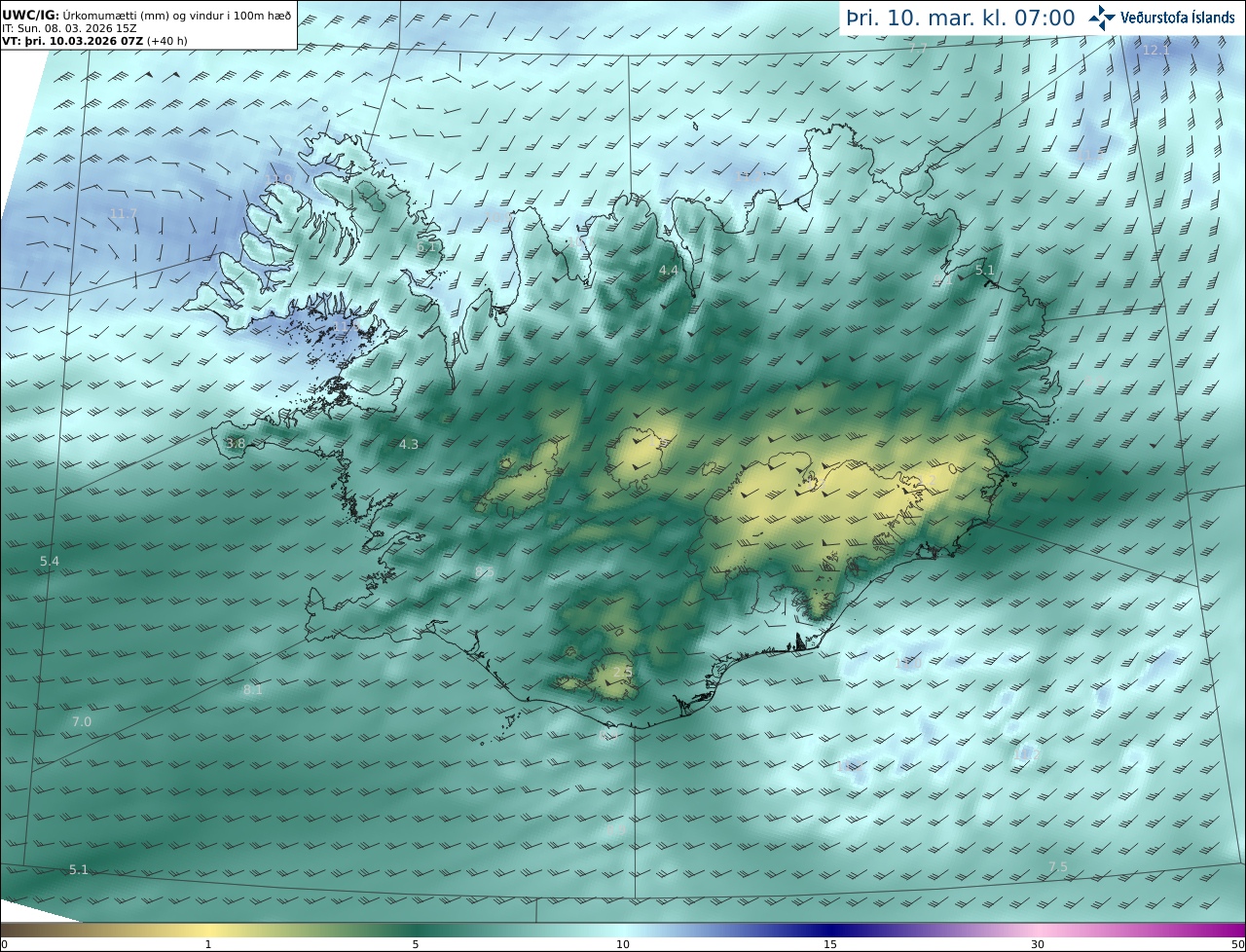Click the Veðurstofa Íslands logo symbol
Image resolution: width=1246 pixels, height=952 pixels.
click(x=1103, y=17)
